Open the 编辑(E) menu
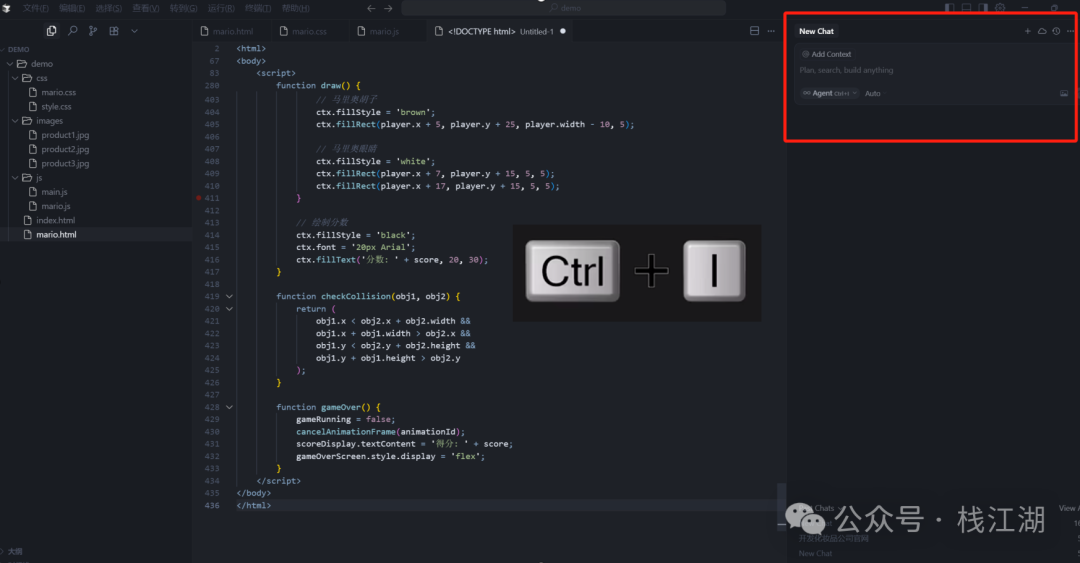Image resolution: width=1080 pixels, height=563 pixels. coord(72,8)
